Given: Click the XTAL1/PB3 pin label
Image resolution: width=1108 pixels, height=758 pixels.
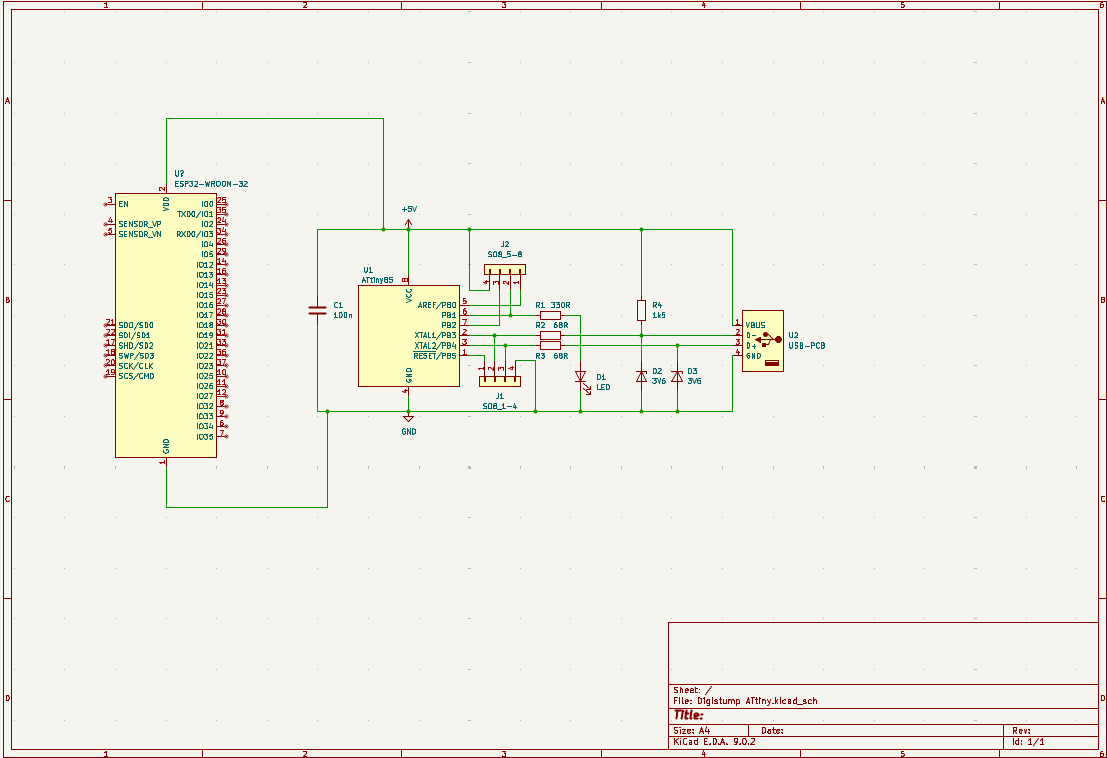Looking at the screenshot, I should 435,336.
